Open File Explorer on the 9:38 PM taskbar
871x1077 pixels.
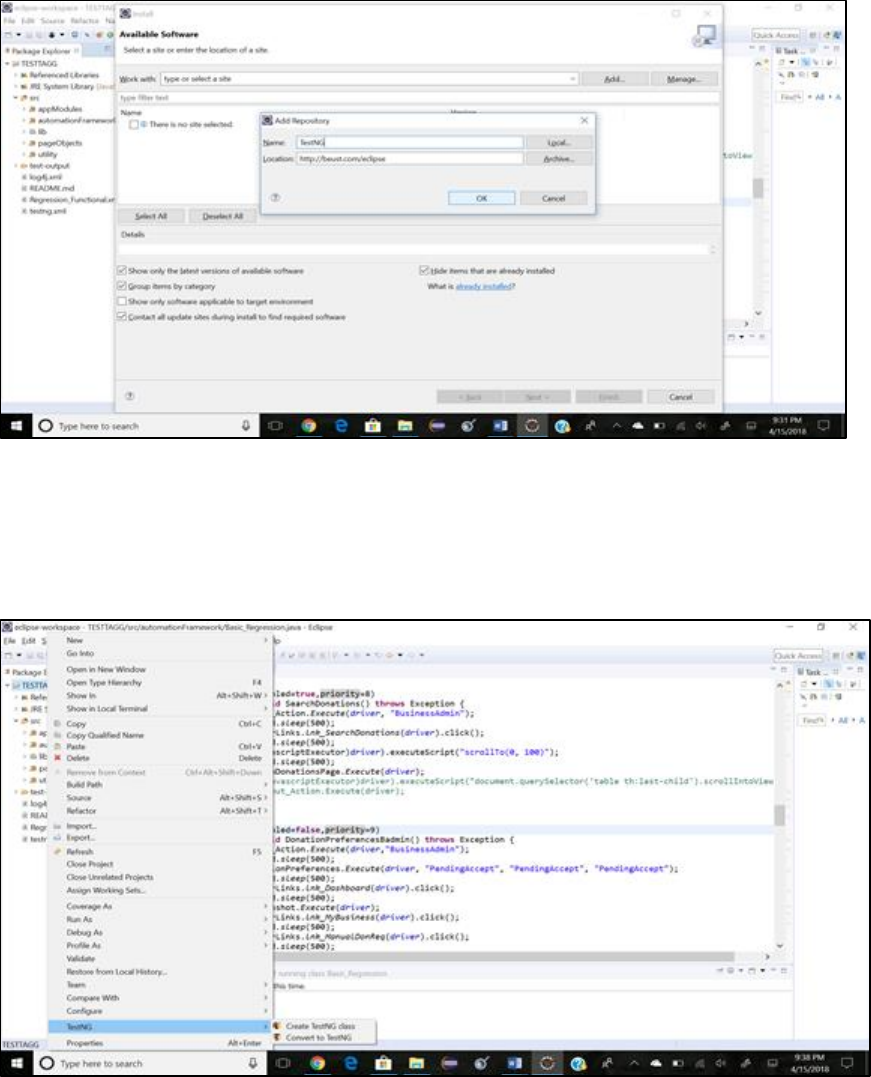tap(416, 1063)
